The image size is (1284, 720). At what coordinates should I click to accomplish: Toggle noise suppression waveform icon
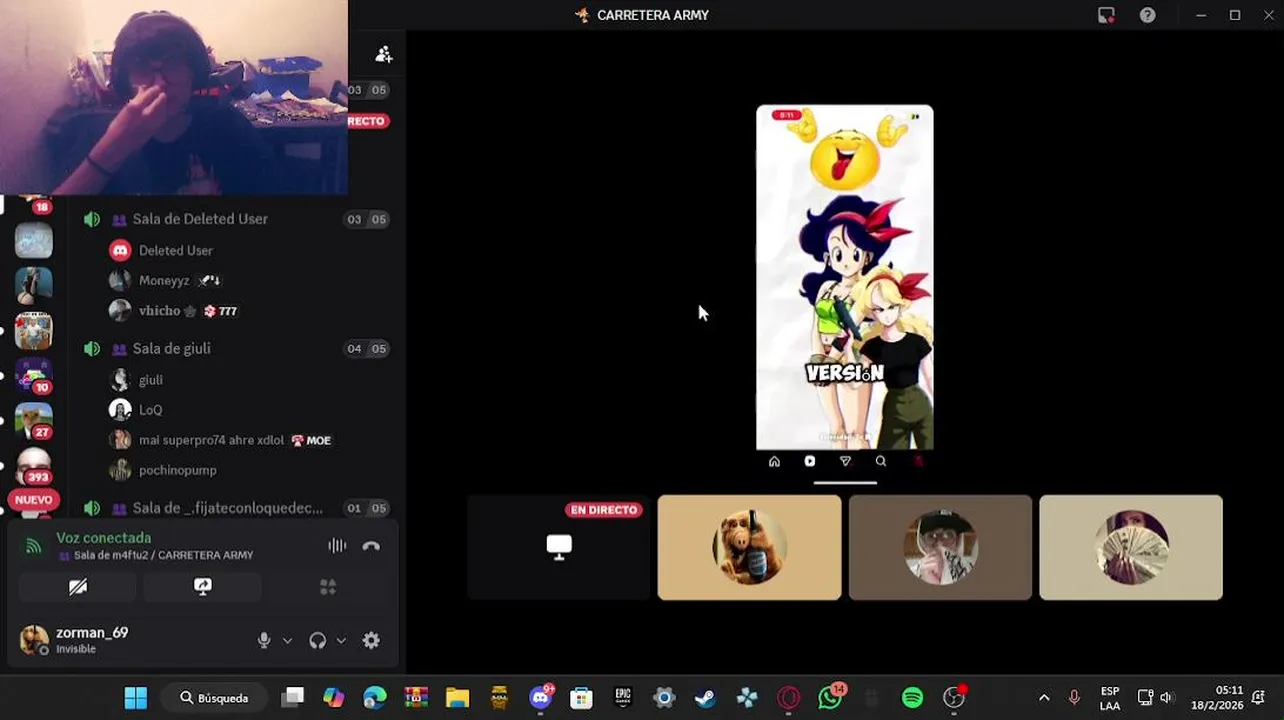(337, 546)
